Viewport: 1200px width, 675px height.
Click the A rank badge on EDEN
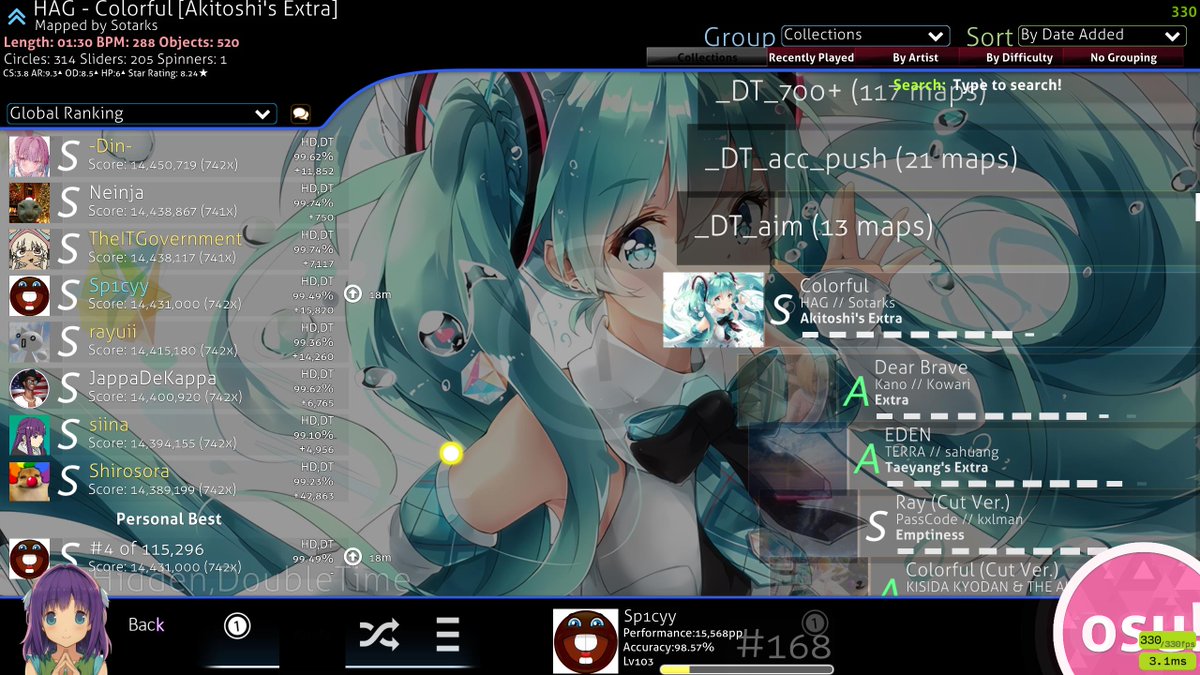[x=866, y=458]
